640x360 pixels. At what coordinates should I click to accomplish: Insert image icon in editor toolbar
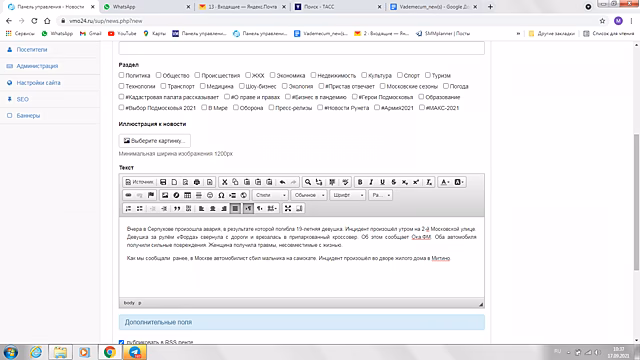click(x=165, y=195)
